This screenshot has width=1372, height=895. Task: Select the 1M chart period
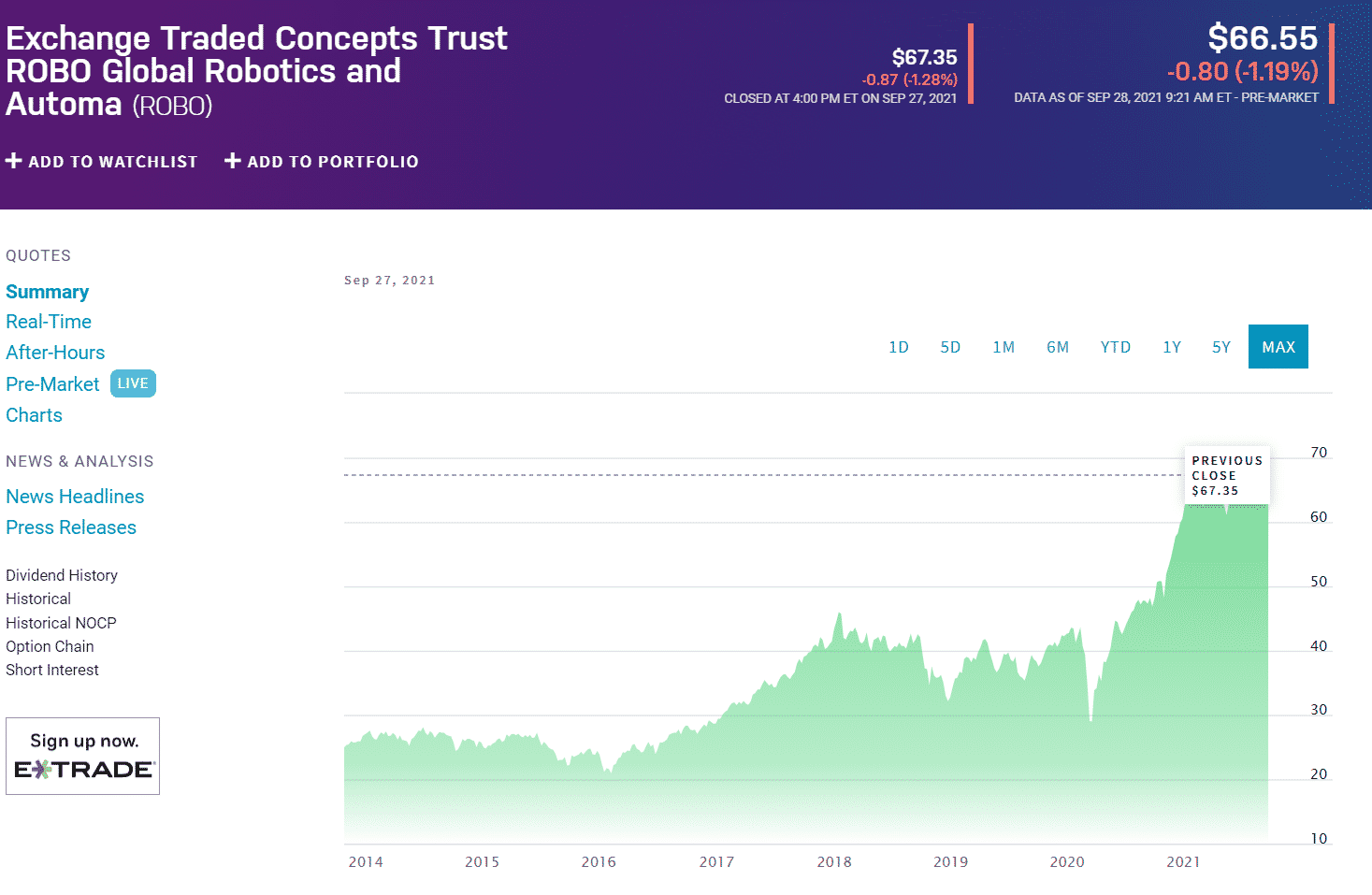[x=1004, y=346]
